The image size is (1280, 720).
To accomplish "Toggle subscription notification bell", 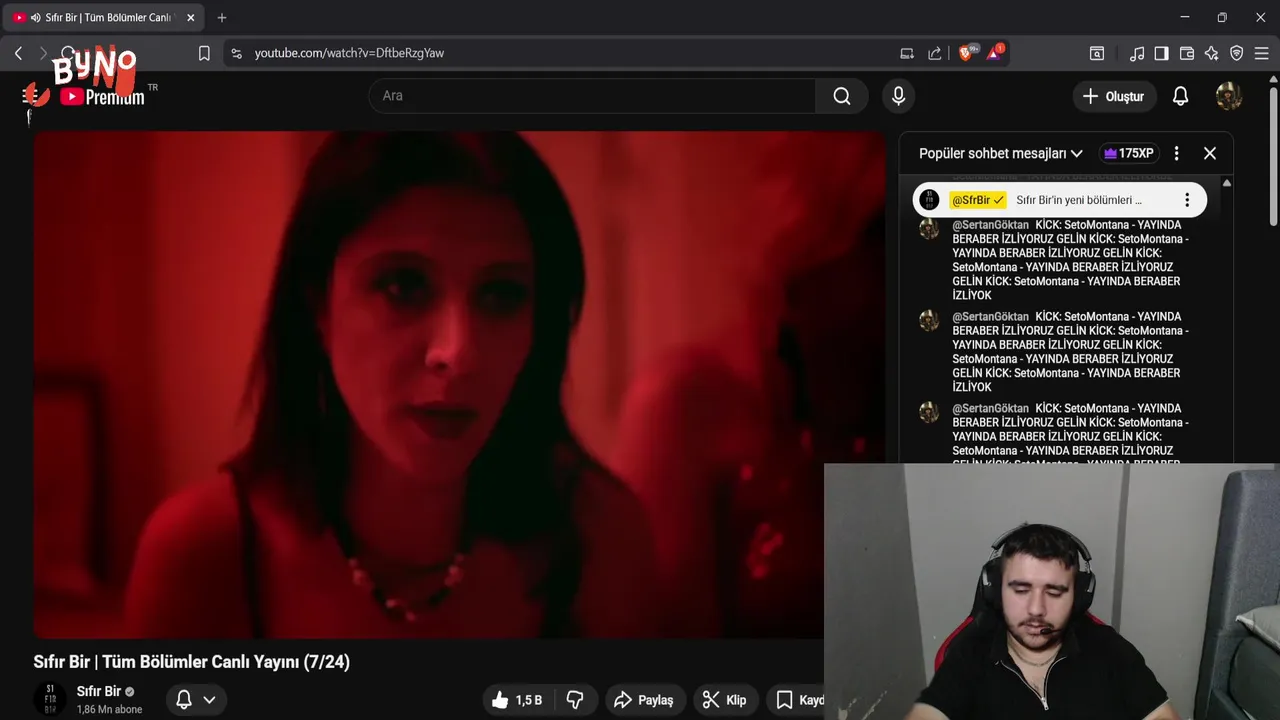I will click(184, 700).
